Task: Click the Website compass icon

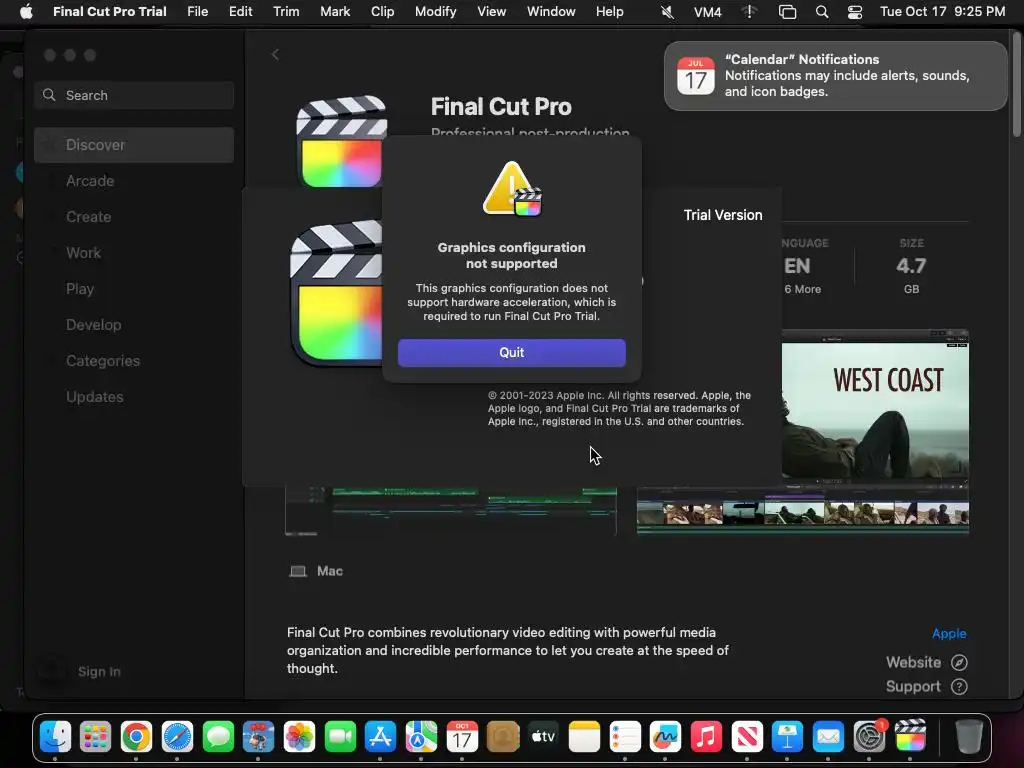Action: tap(959, 662)
